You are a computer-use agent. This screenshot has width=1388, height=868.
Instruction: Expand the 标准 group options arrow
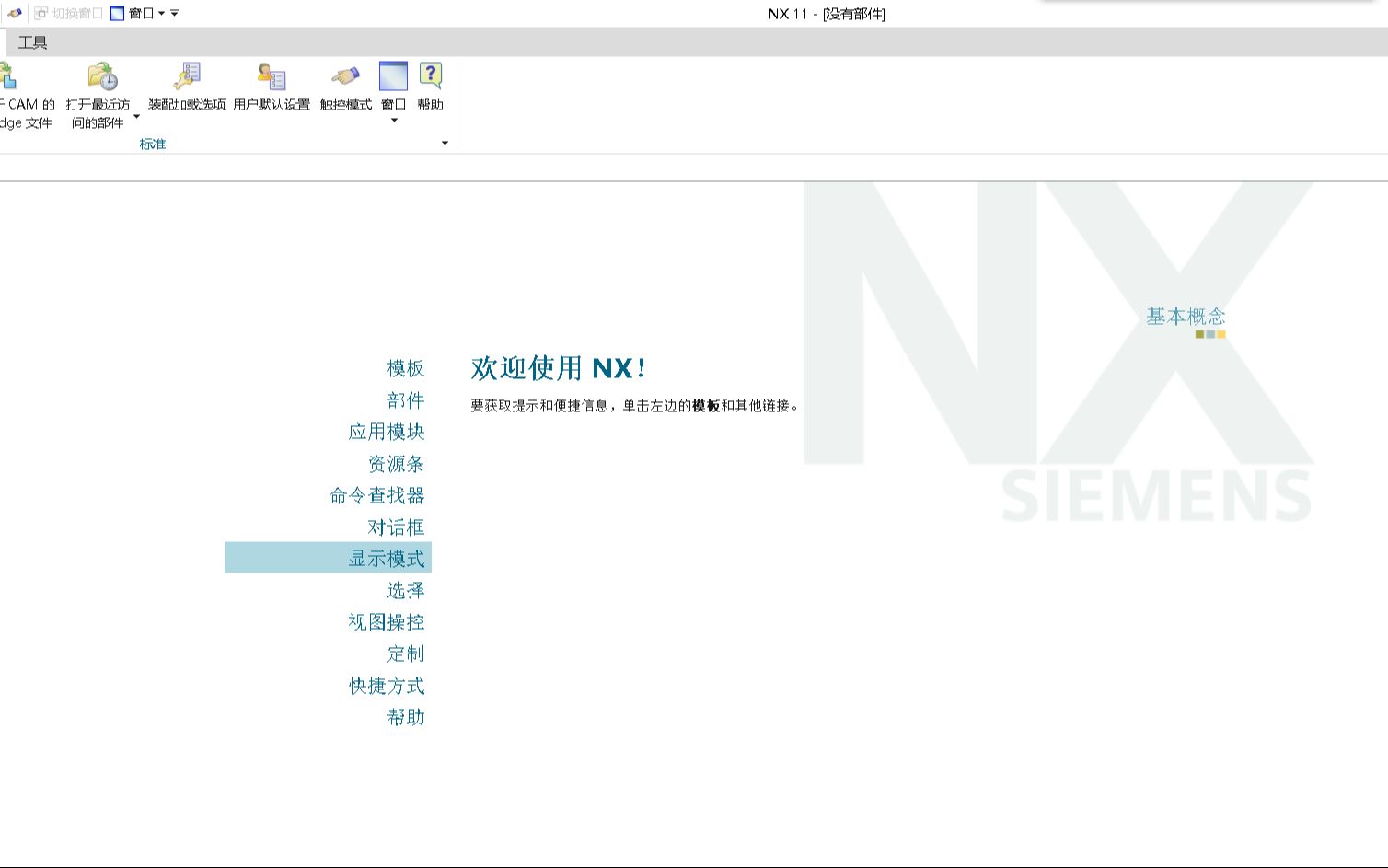coord(445,144)
